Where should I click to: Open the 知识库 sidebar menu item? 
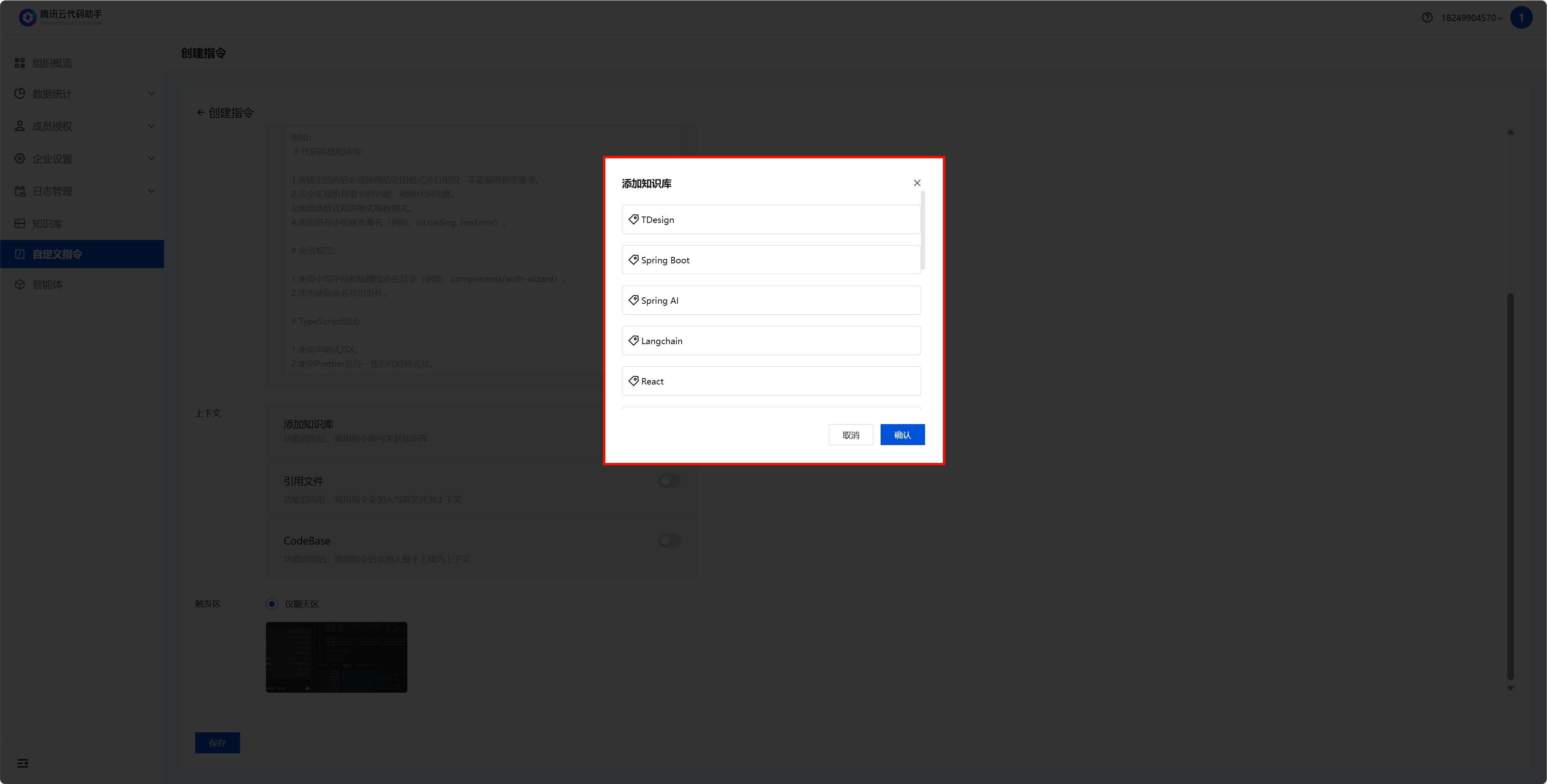(47, 223)
